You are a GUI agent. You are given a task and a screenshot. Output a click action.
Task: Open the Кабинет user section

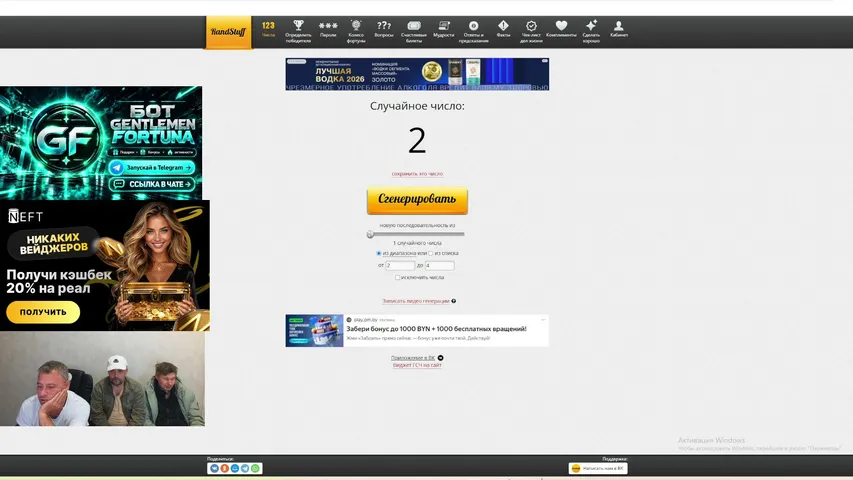pos(619,29)
